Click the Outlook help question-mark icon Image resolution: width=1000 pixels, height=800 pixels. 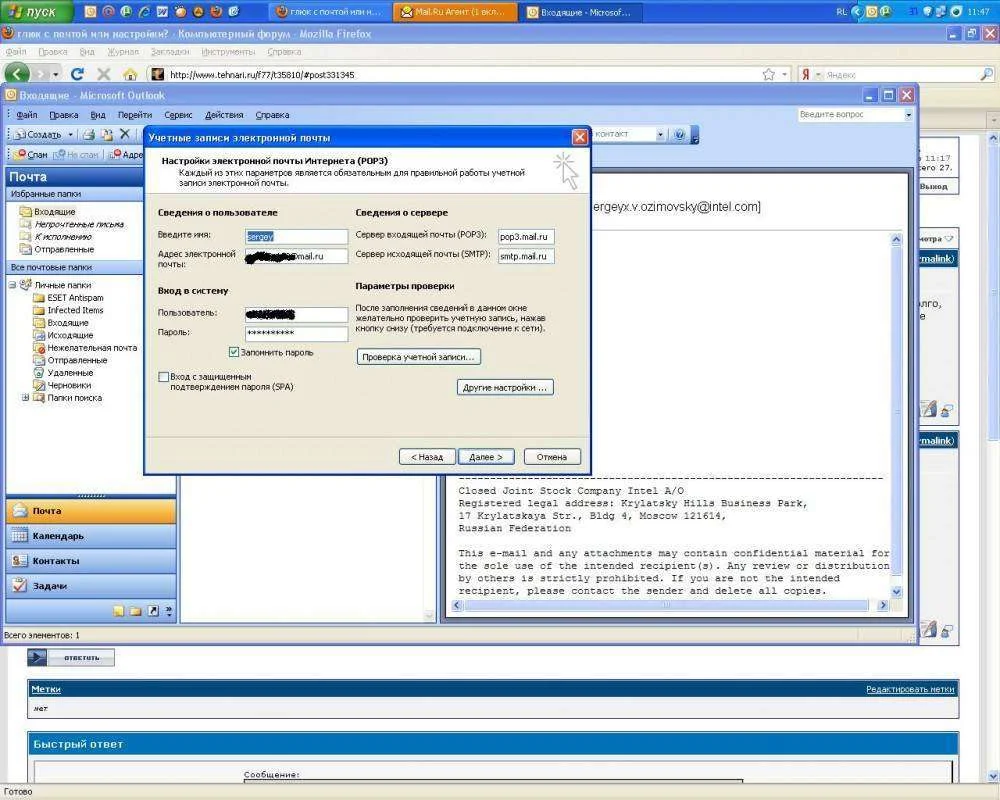coord(680,134)
